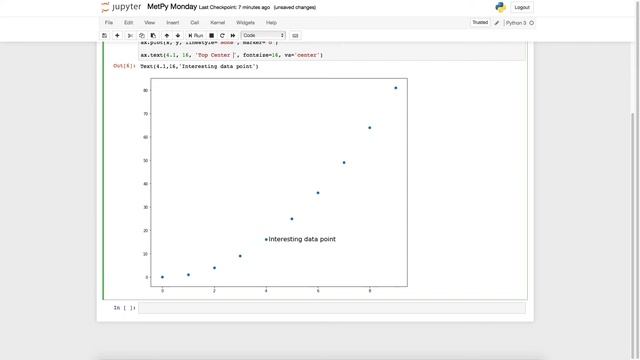Interrupt the kernel with stop icon
The height and width of the screenshot is (360, 640).
pyautogui.click(x=211, y=36)
